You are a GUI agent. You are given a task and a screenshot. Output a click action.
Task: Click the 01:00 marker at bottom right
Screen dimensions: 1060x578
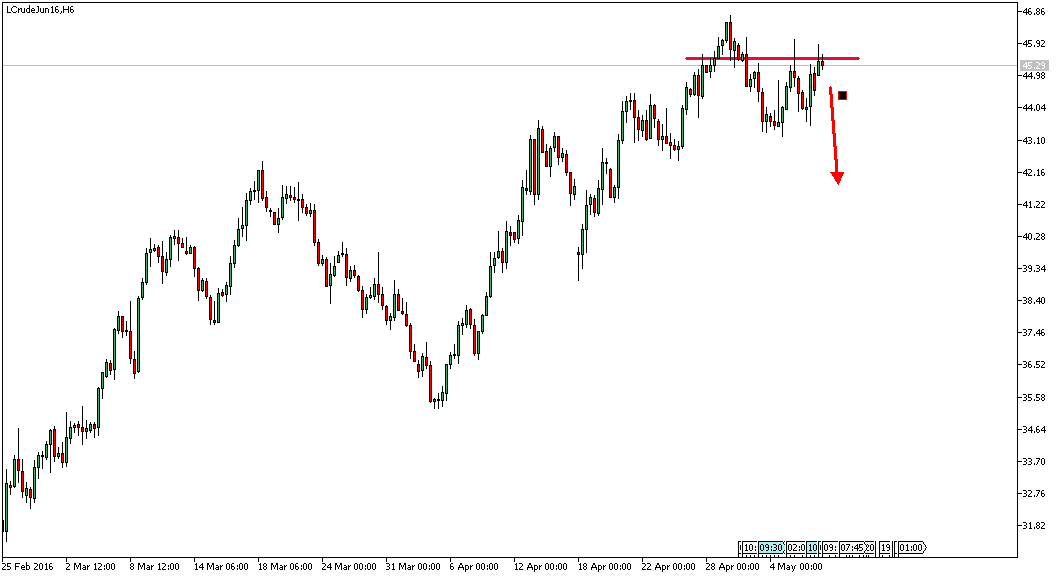(x=911, y=547)
